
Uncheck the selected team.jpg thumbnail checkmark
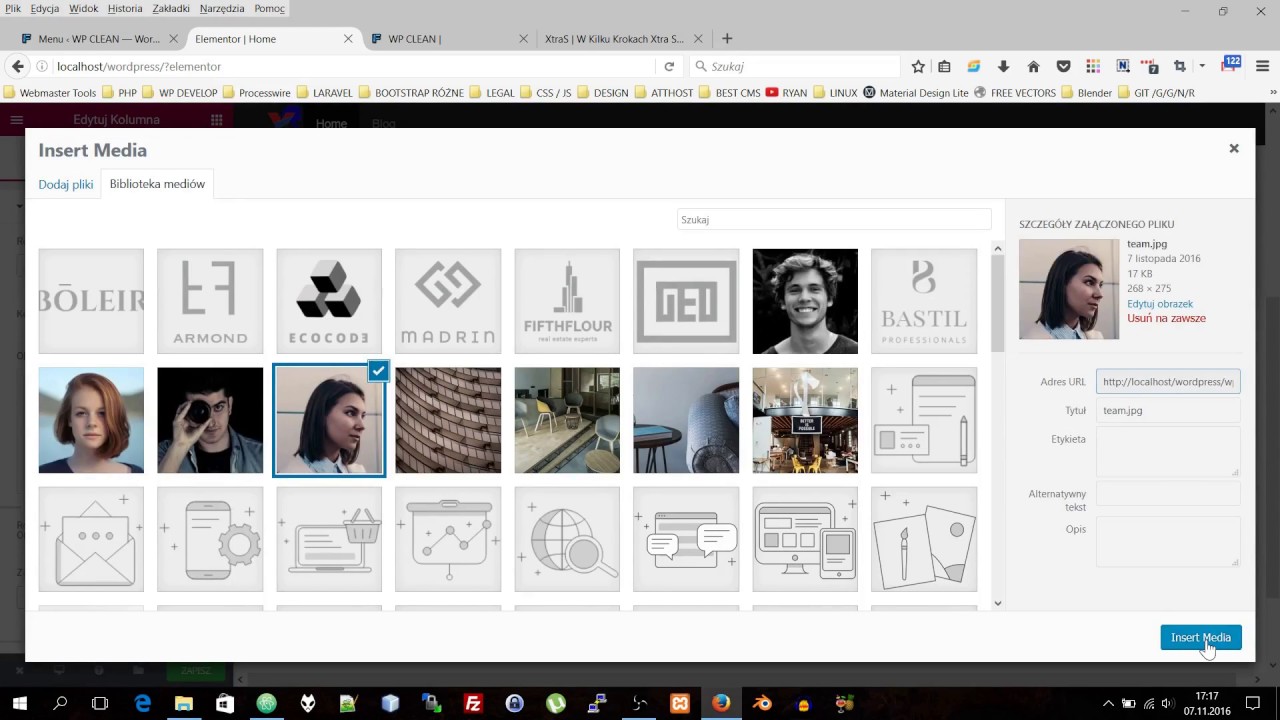(x=378, y=371)
